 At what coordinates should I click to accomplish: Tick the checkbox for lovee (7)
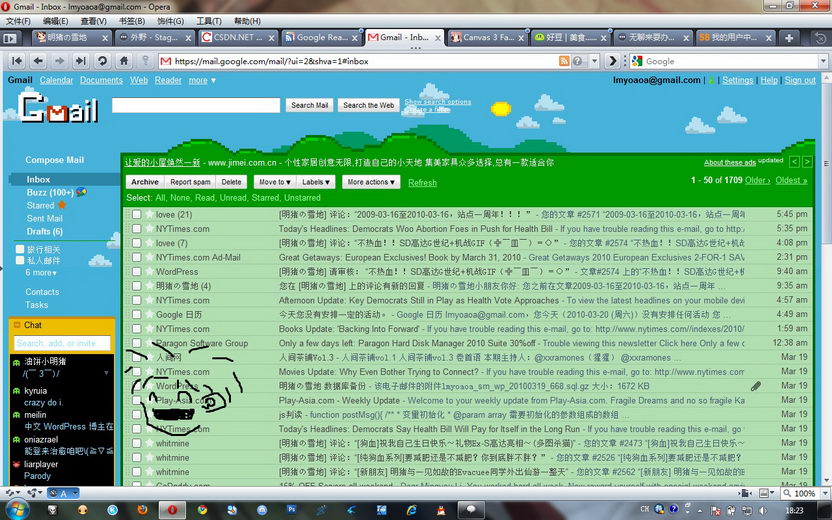coord(136,243)
